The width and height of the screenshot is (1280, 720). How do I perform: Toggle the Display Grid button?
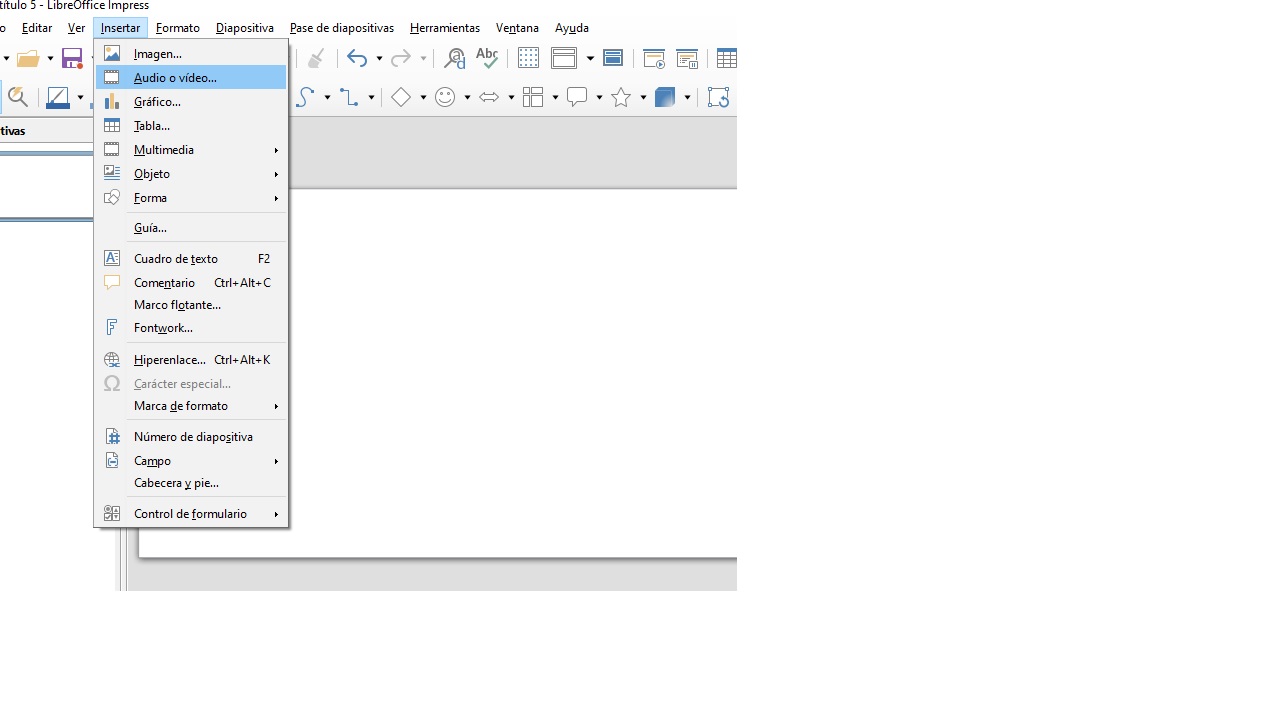(x=528, y=58)
